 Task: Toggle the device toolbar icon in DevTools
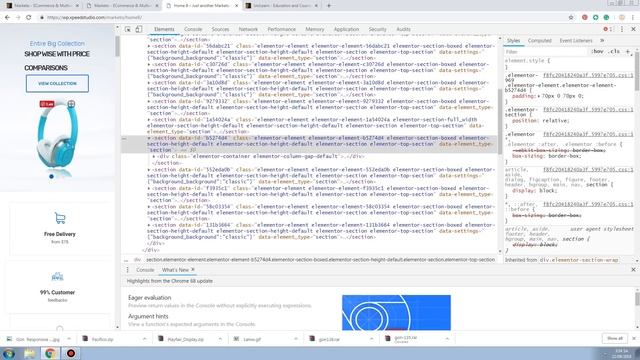coord(139,29)
